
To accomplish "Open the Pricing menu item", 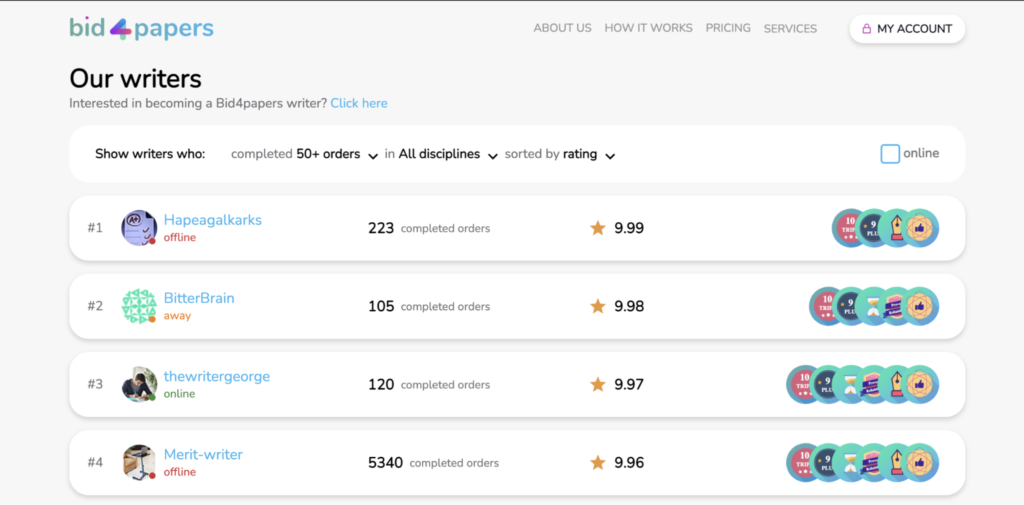I will [x=728, y=28].
